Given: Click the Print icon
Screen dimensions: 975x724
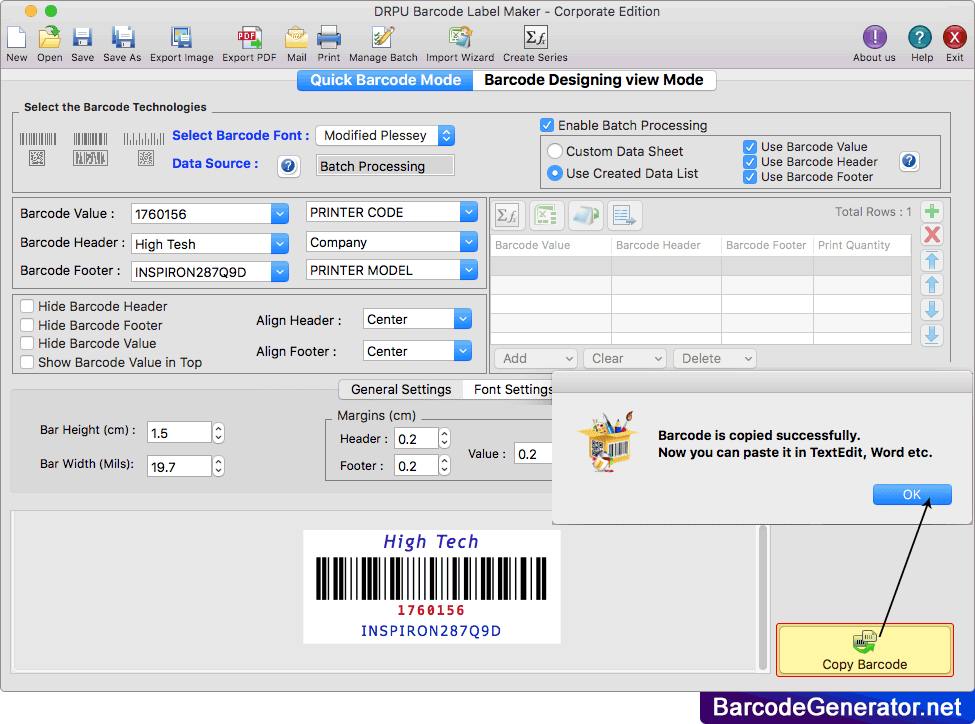Looking at the screenshot, I should pyautogui.click(x=328, y=38).
